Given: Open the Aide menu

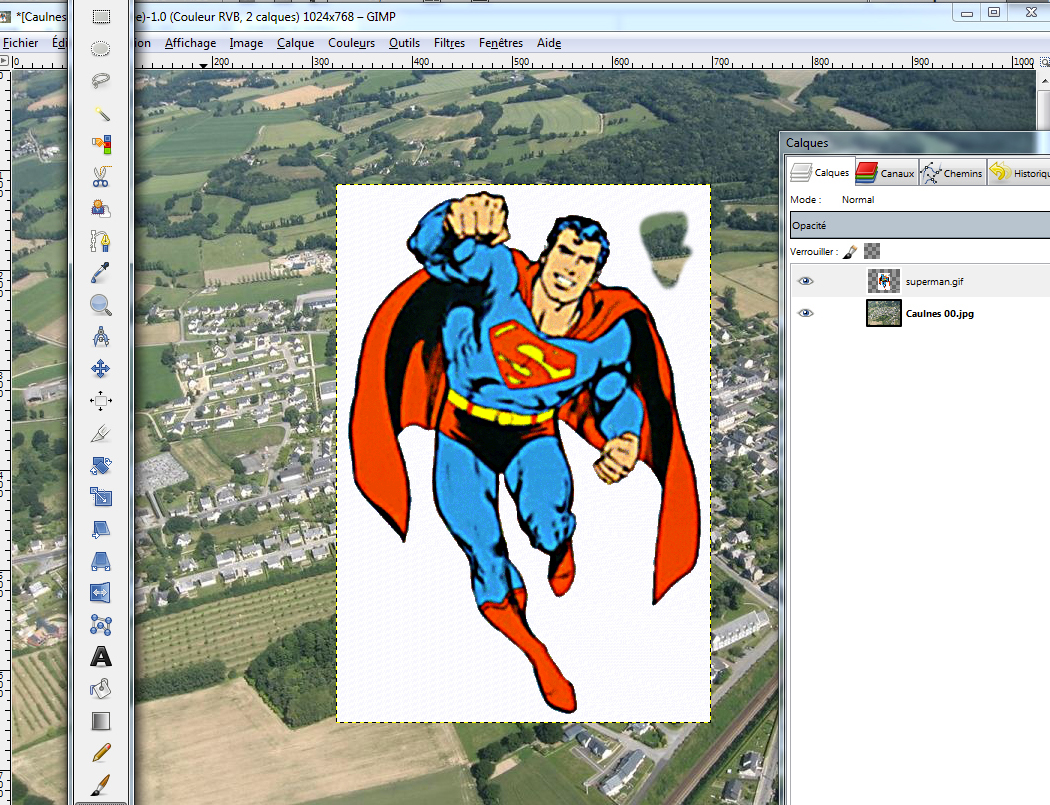Looking at the screenshot, I should (x=549, y=43).
